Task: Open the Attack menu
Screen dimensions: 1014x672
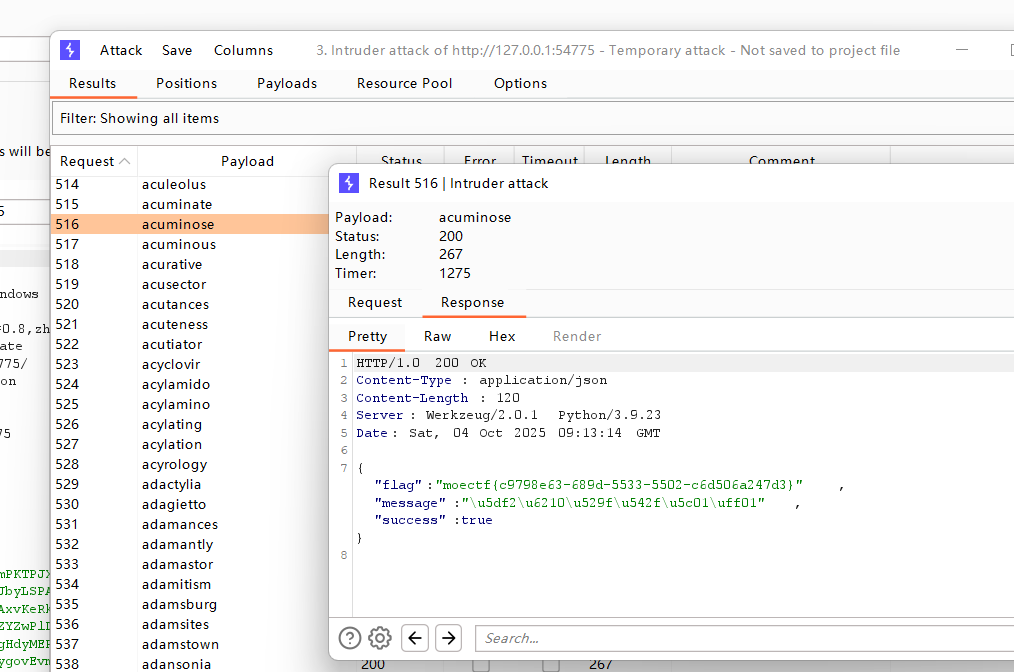Action: click(121, 50)
